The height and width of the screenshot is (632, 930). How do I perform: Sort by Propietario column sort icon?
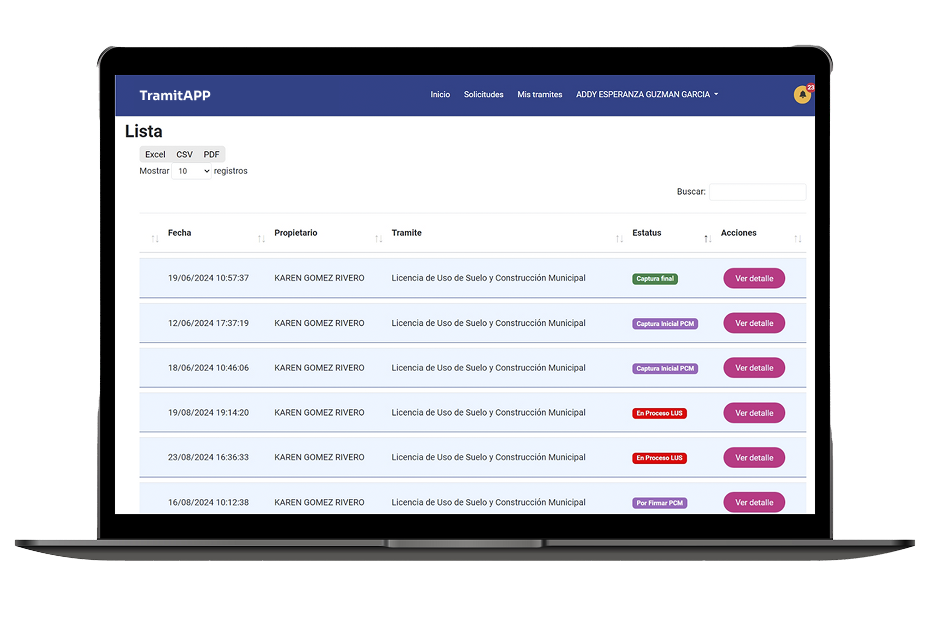click(x=262, y=239)
